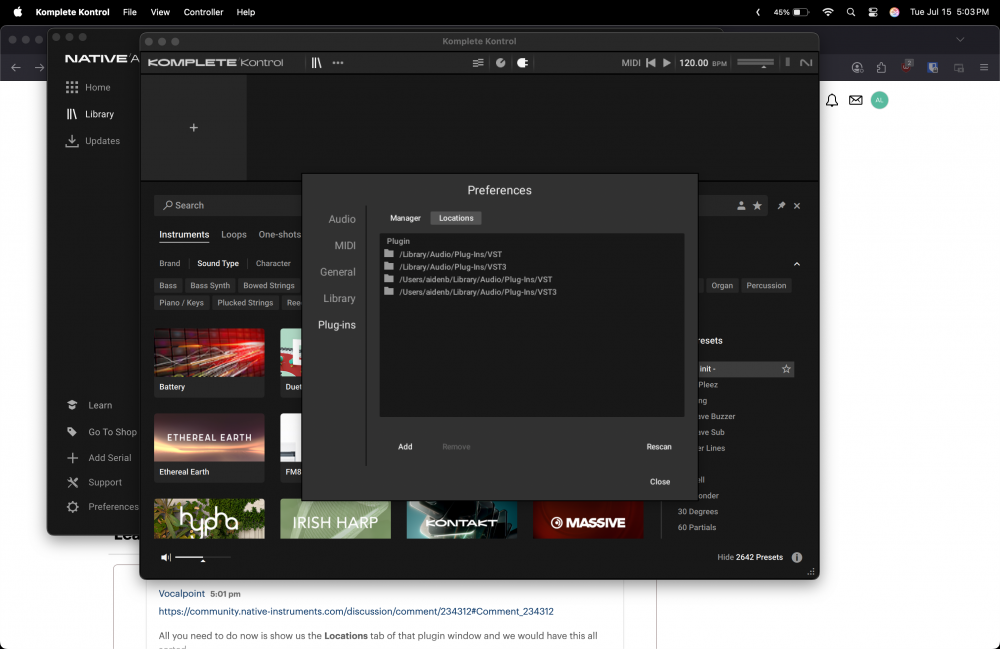Image resolution: width=1000 pixels, height=649 pixels.
Task: Switch to Instruments tab
Action: pos(184,235)
